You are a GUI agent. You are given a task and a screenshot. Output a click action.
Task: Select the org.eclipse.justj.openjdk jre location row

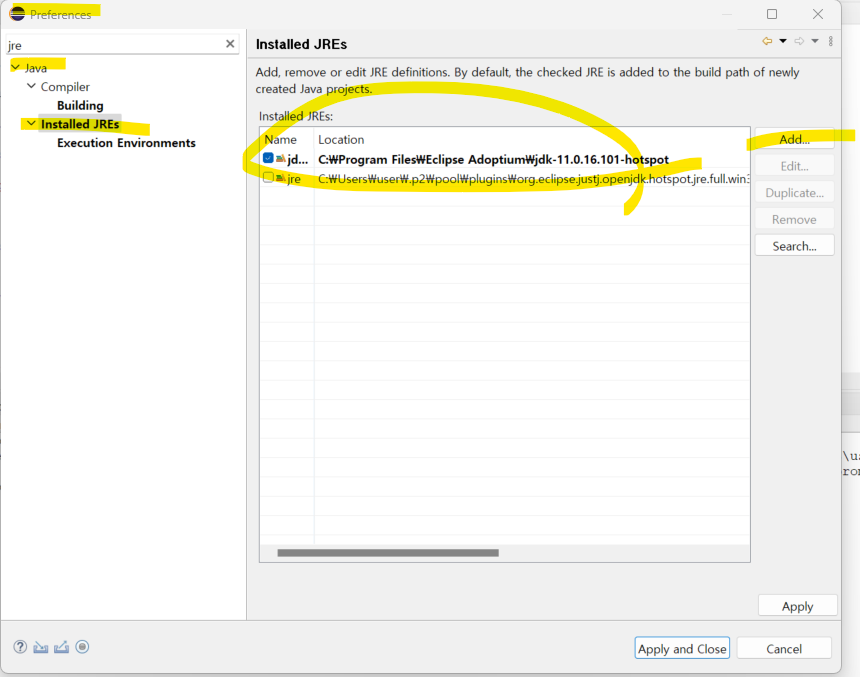click(x=533, y=179)
